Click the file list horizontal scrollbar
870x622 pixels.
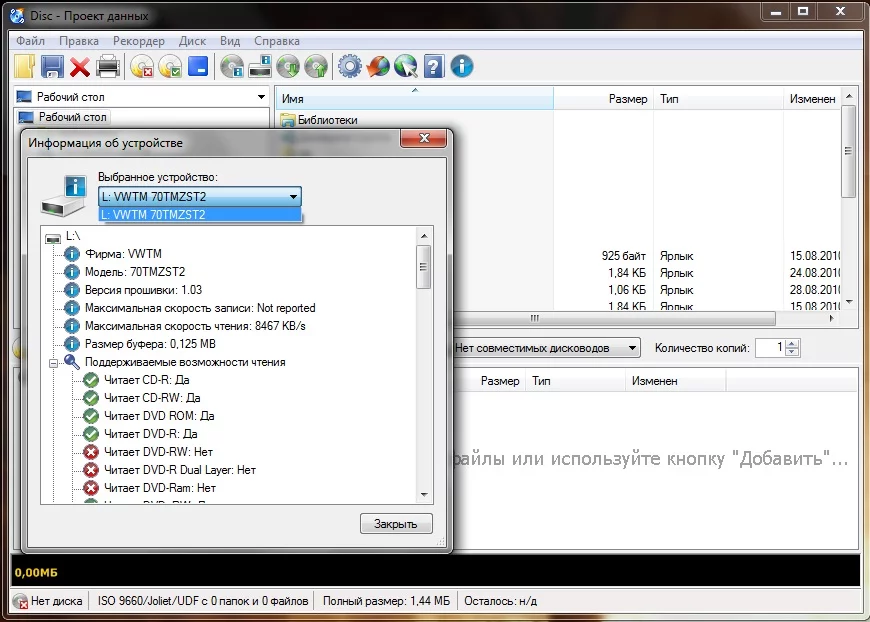(615, 318)
